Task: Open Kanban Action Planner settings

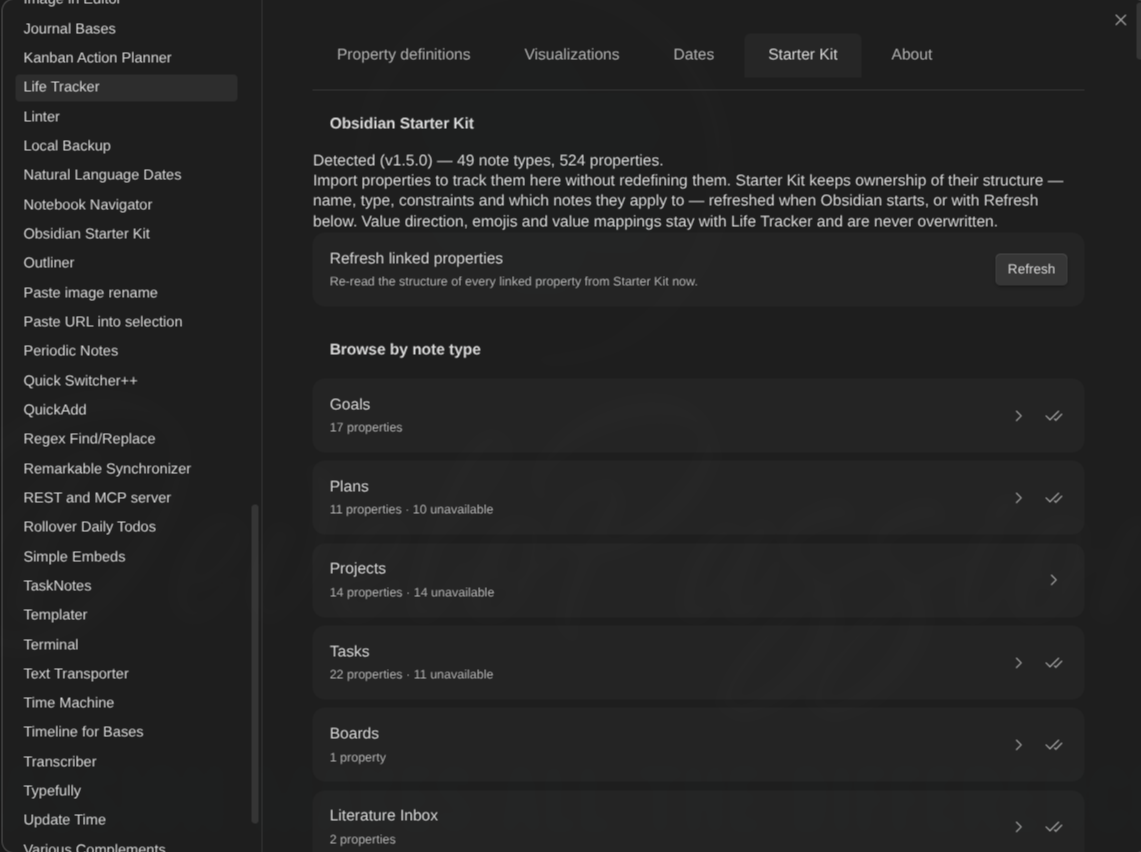Action: point(126,57)
